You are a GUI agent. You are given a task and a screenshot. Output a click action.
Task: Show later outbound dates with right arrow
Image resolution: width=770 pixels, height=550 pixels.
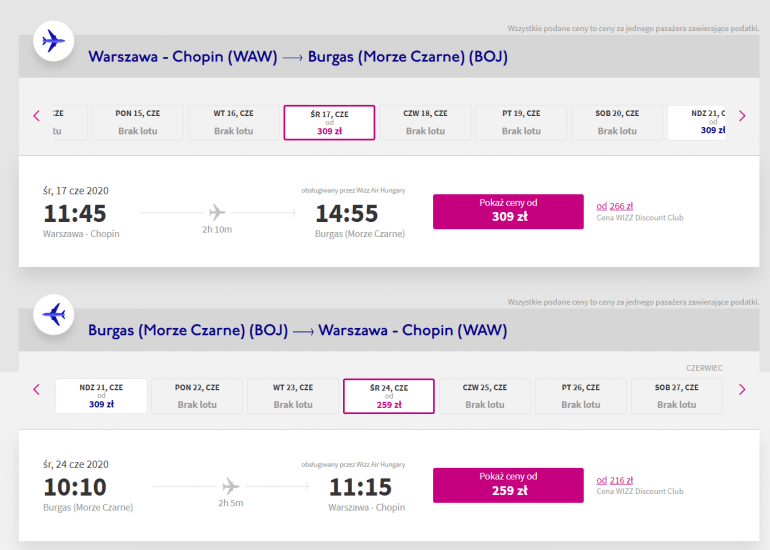(x=742, y=116)
